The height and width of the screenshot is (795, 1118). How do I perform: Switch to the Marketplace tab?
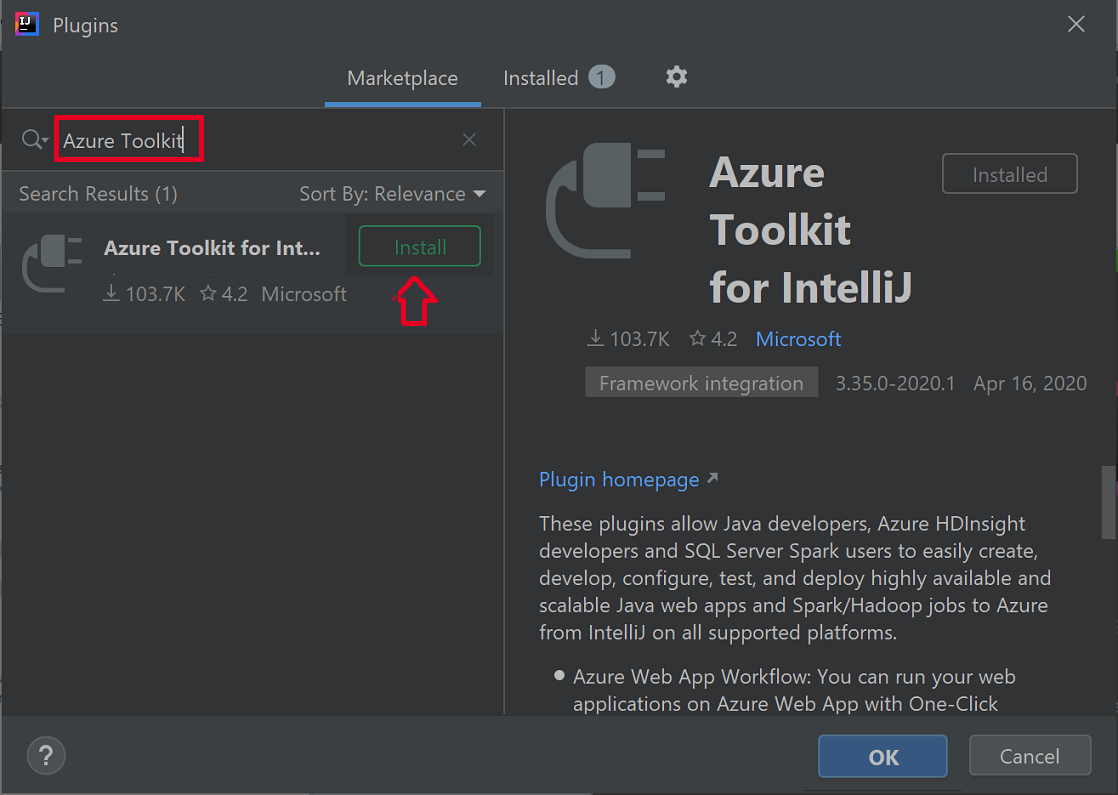click(x=402, y=77)
